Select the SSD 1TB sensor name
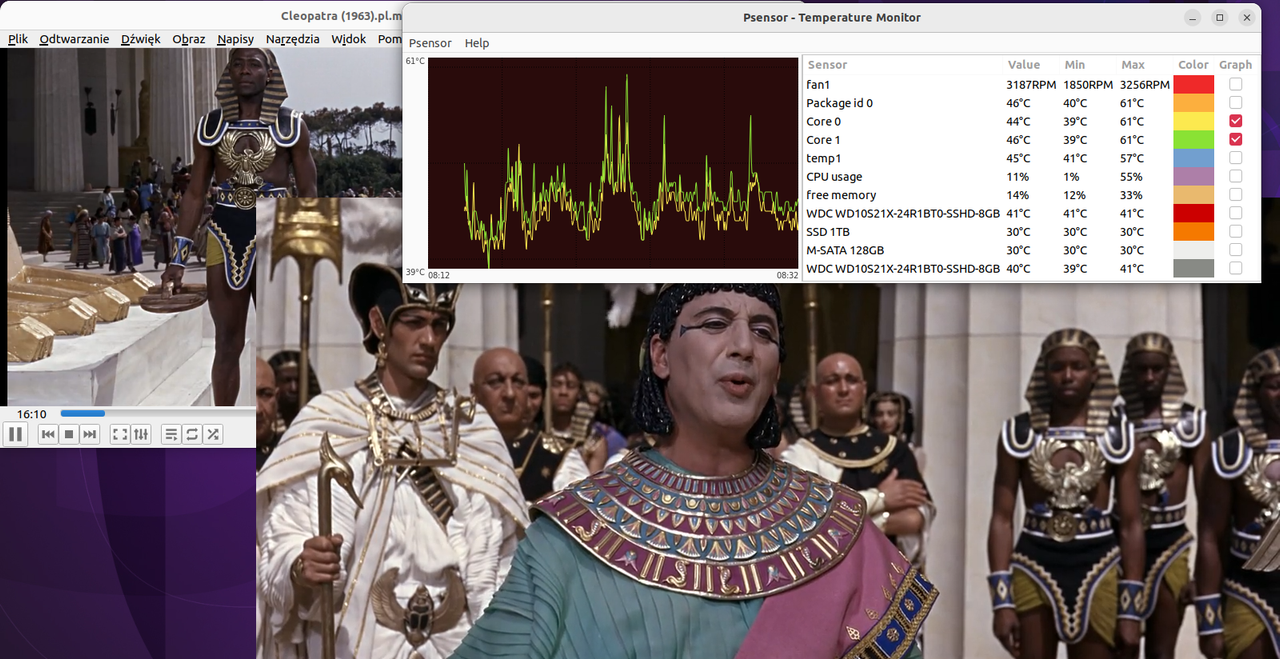The width and height of the screenshot is (1280, 659). coord(829,232)
